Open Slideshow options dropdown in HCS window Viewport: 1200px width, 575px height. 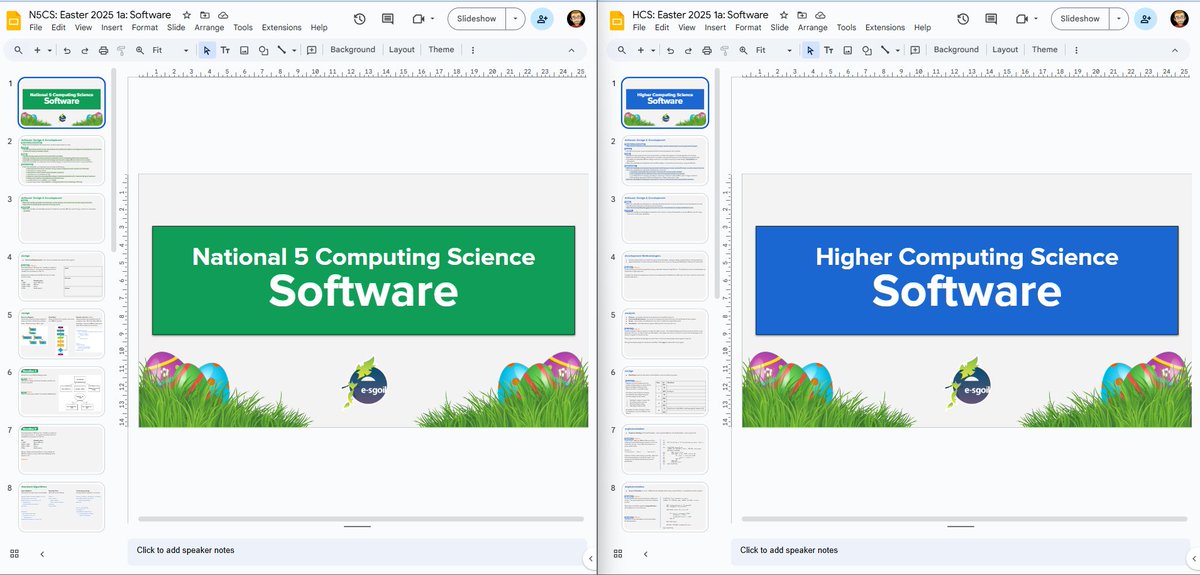pos(1118,19)
